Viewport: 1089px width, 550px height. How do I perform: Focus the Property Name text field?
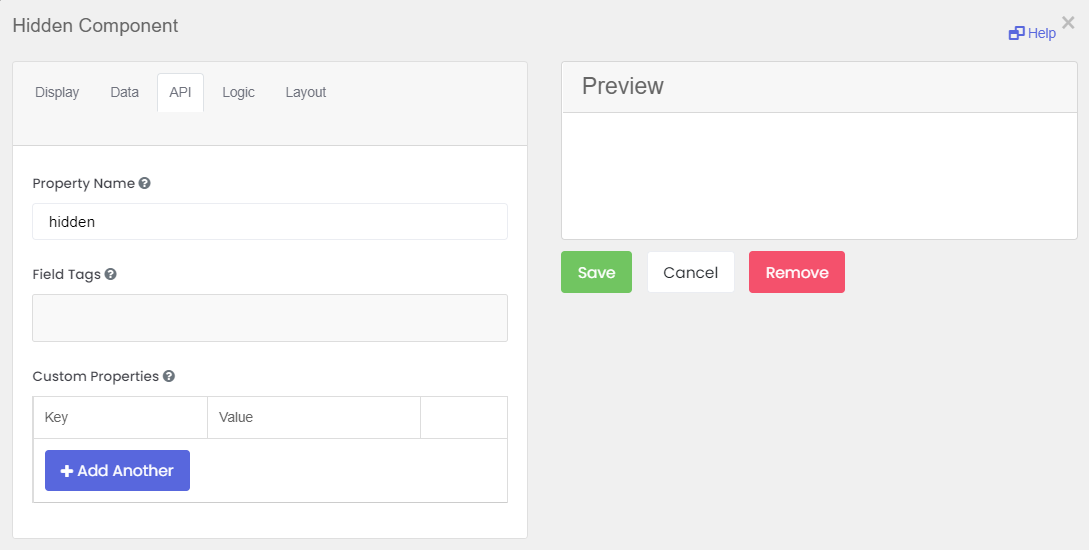[x=270, y=222]
